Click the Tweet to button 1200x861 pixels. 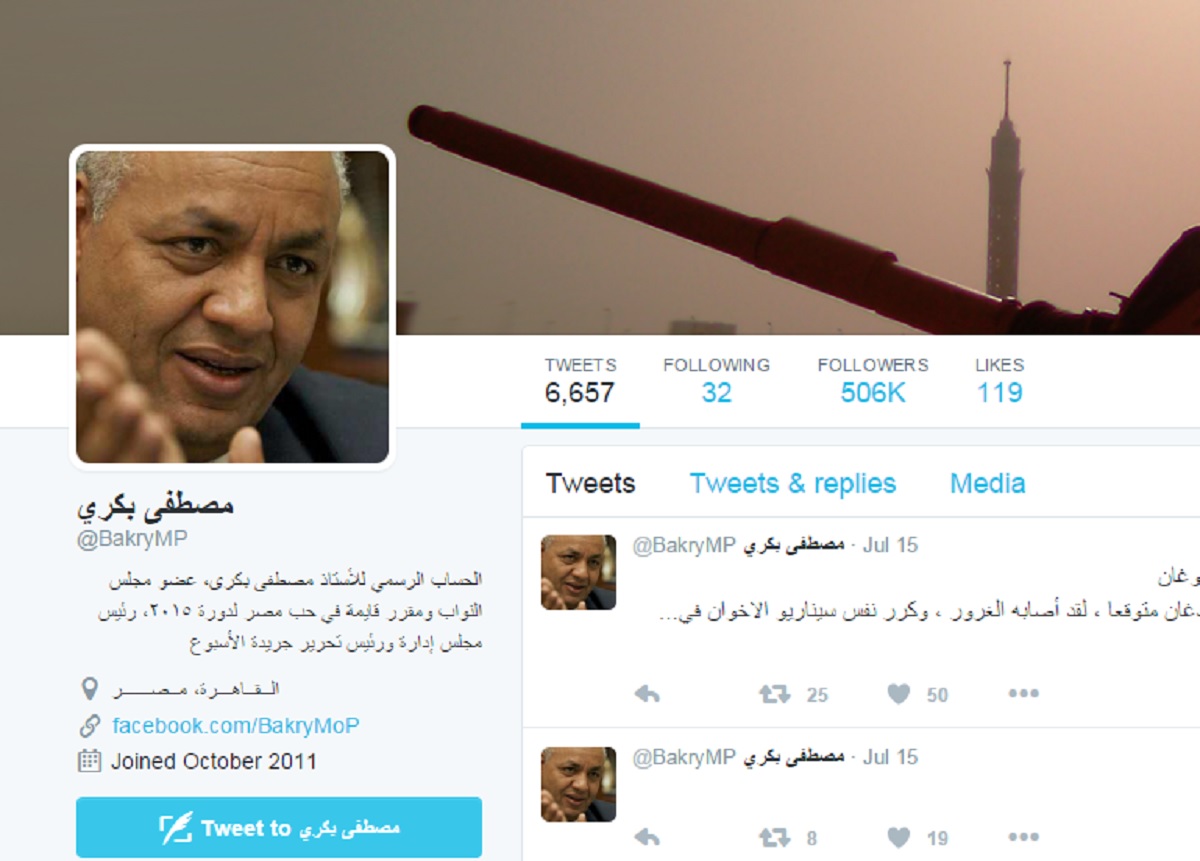coord(279,828)
